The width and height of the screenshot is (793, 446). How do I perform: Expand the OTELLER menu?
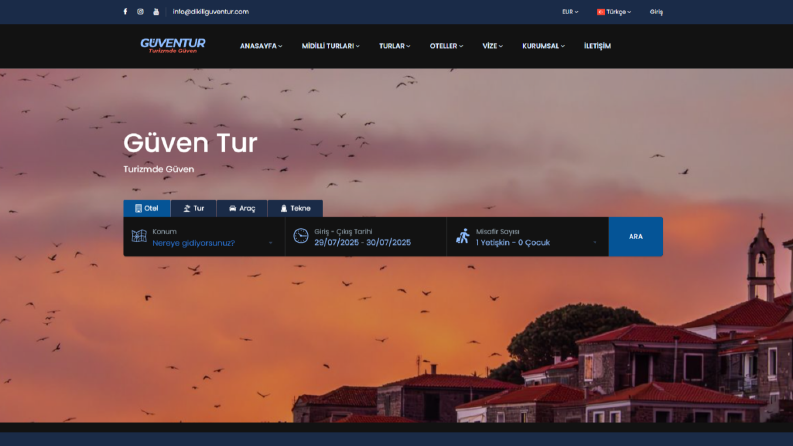[446, 46]
